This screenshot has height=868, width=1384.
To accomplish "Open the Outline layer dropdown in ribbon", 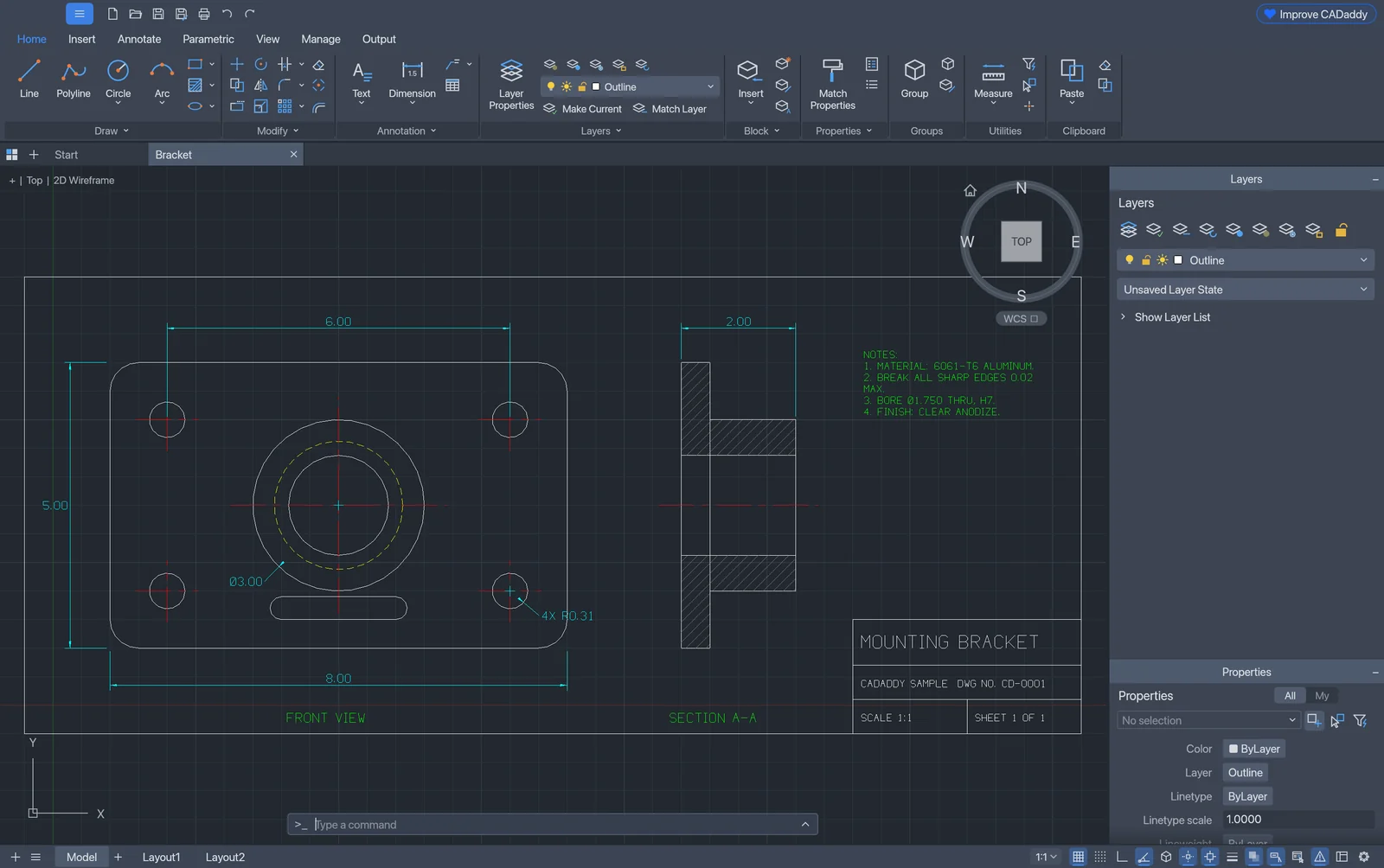I will pos(630,86).
